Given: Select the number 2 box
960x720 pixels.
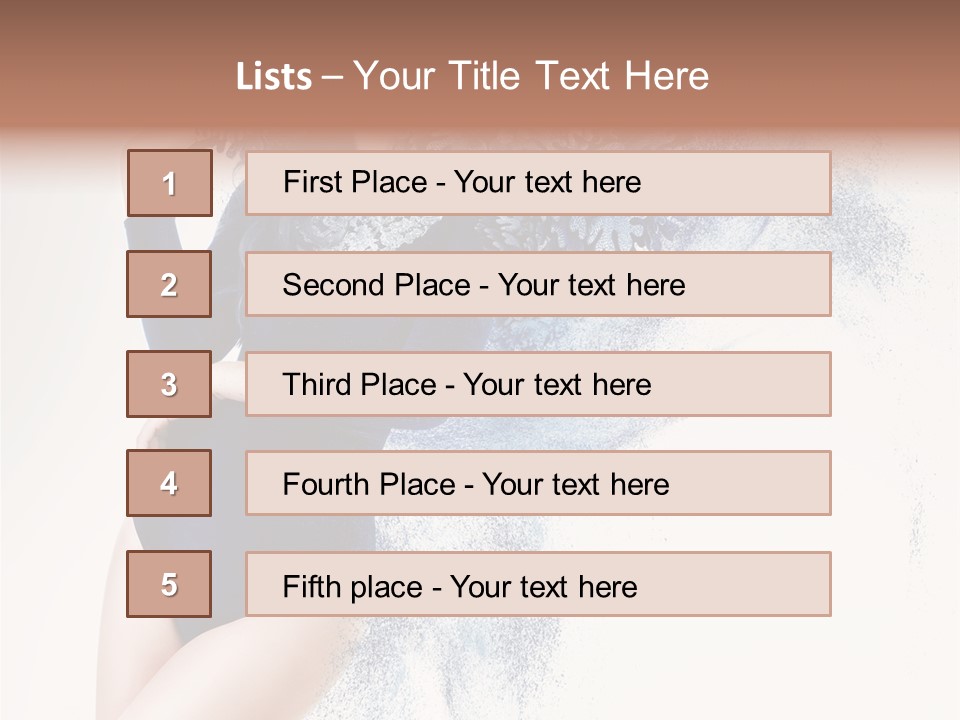Looking at the screenshot, I should (169, 284).
